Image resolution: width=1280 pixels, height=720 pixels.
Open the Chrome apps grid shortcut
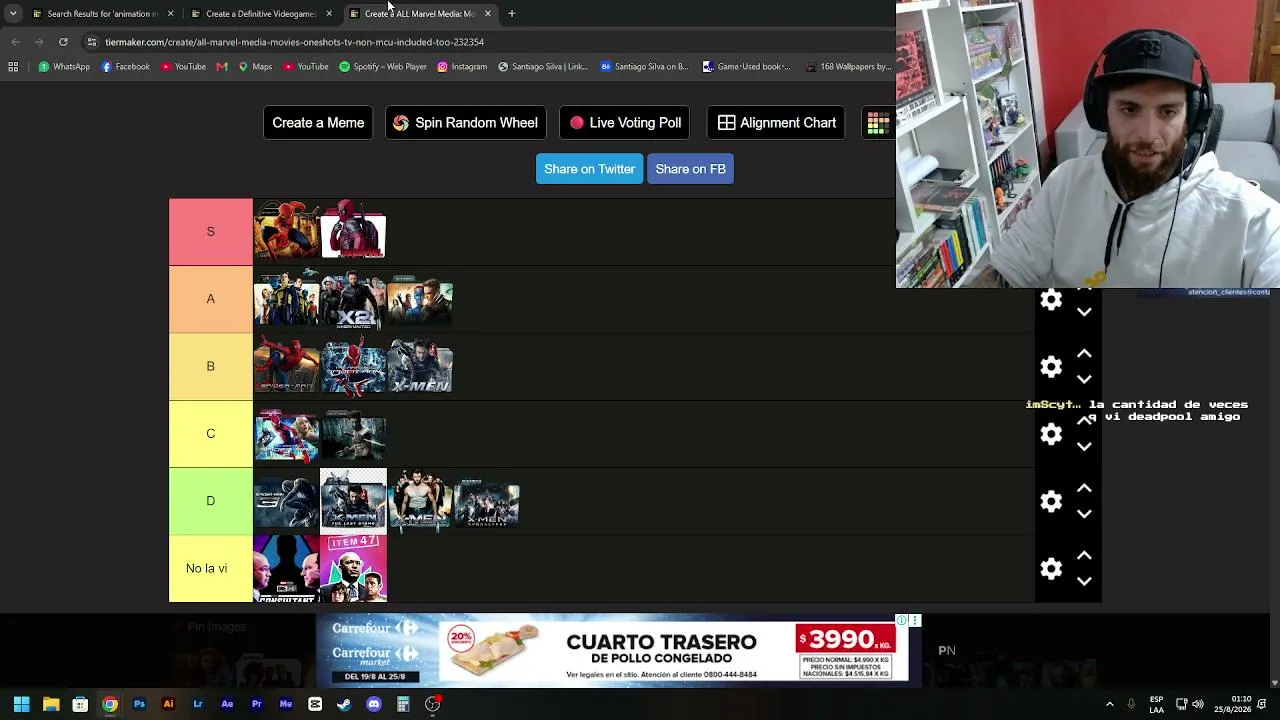[13, 67]
